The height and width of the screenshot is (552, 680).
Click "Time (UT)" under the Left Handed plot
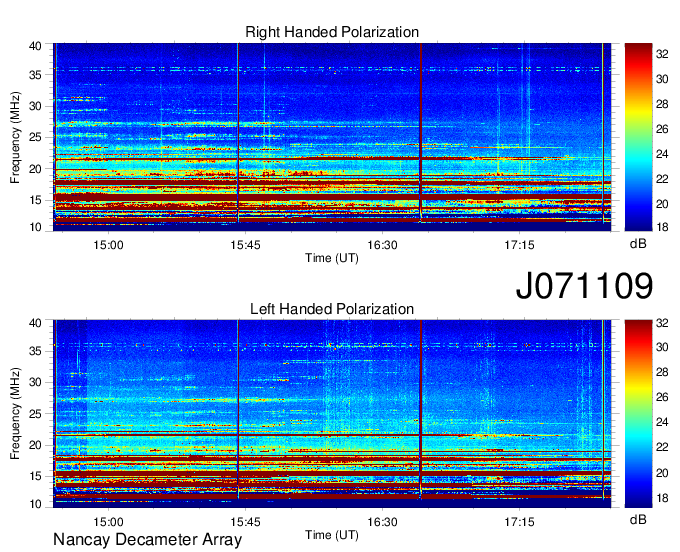332,535
